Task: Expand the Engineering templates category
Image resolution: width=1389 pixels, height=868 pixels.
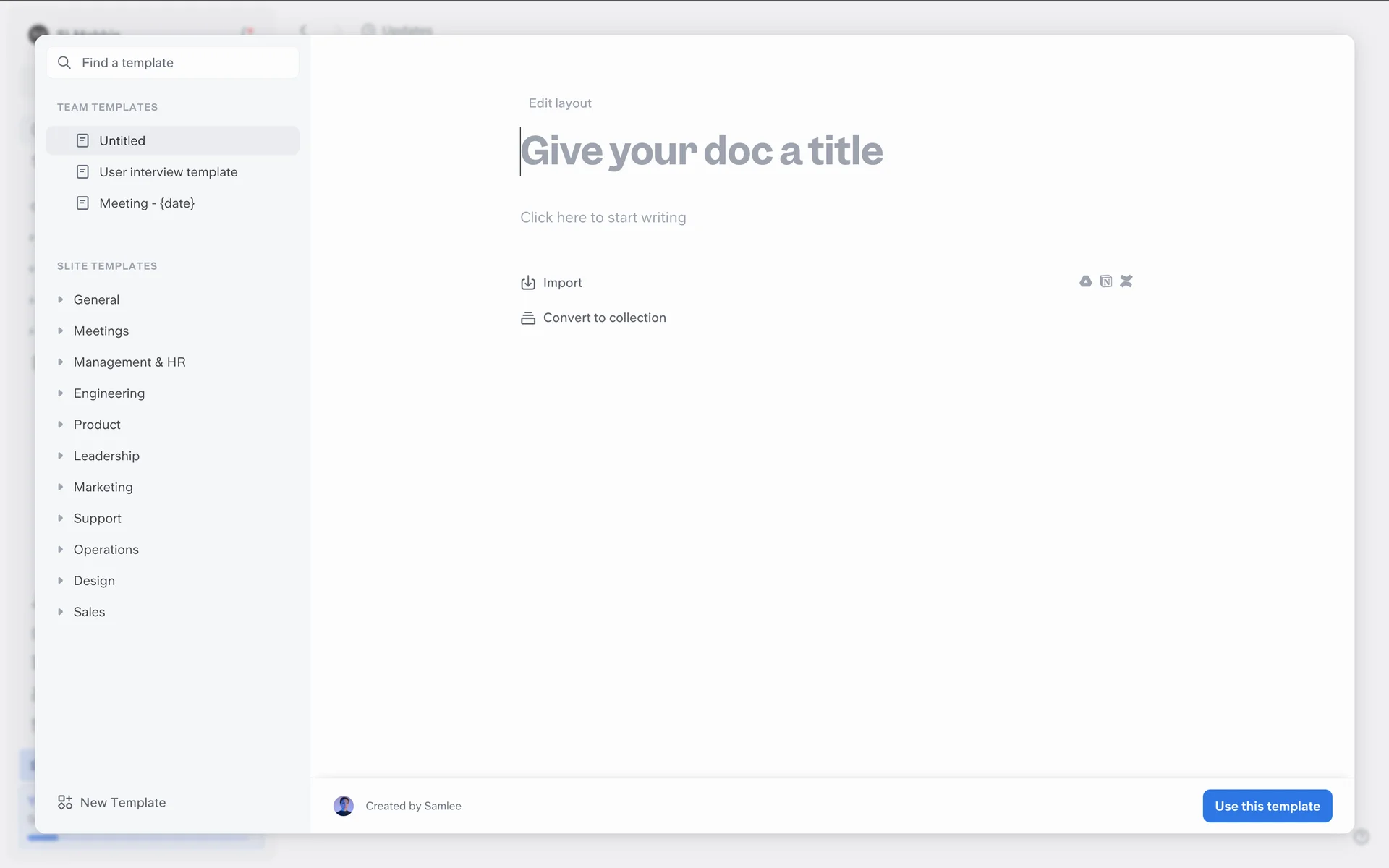Action: coord(61,393)
